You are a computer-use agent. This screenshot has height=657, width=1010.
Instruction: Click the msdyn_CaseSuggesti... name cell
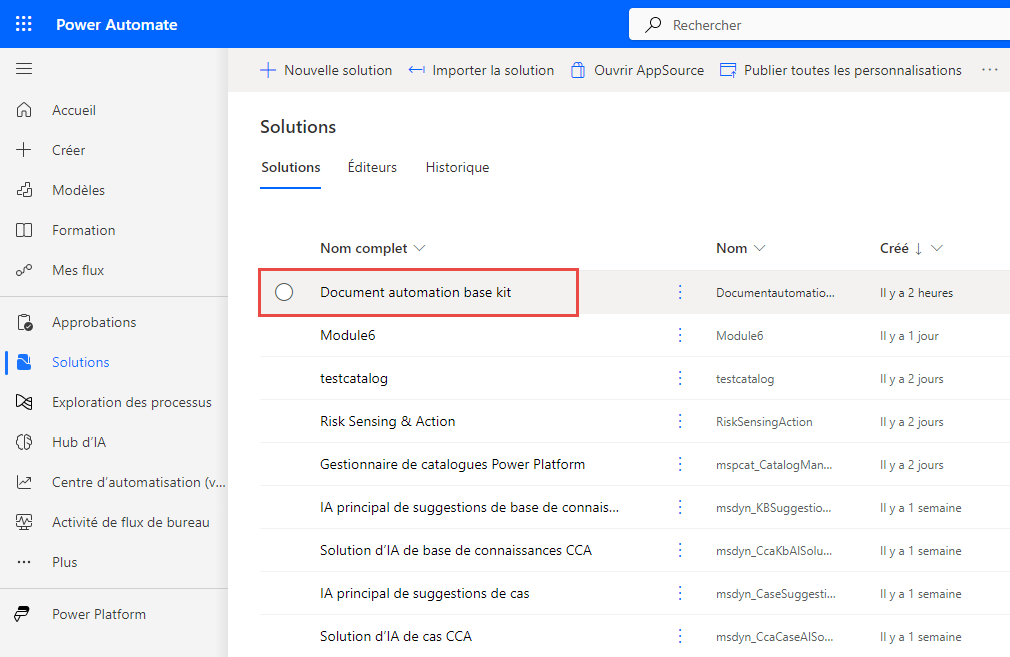point(776,594)
